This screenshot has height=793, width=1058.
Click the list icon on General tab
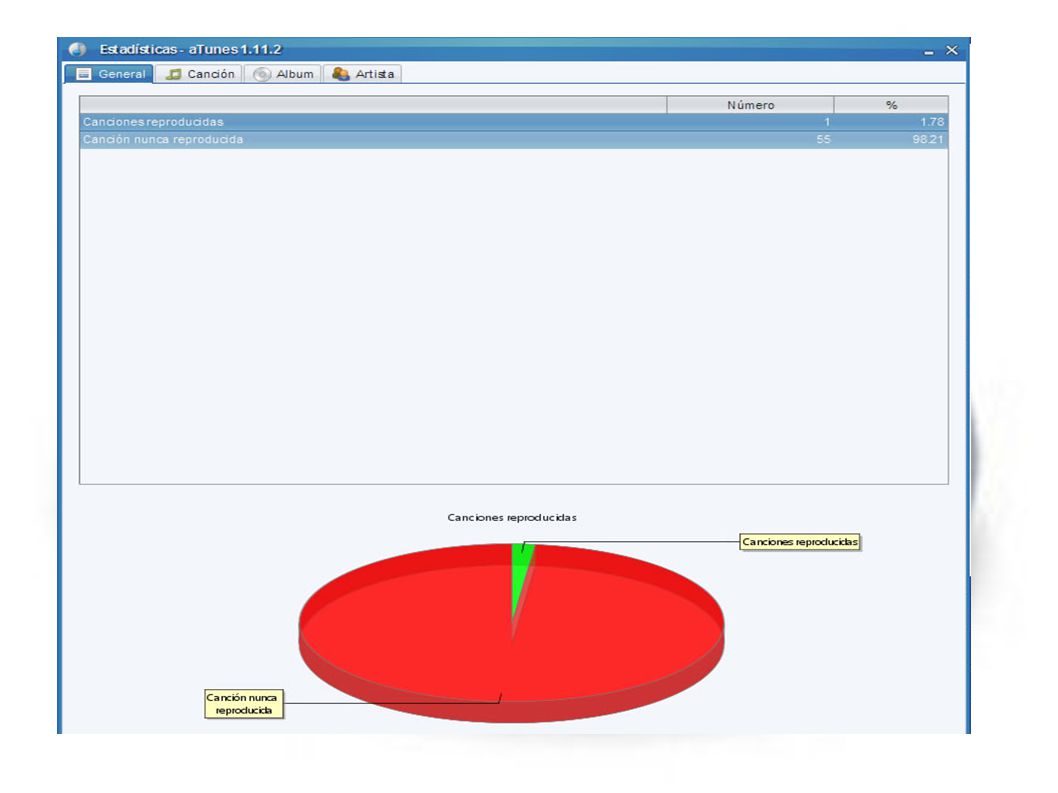tap(84, 74)
